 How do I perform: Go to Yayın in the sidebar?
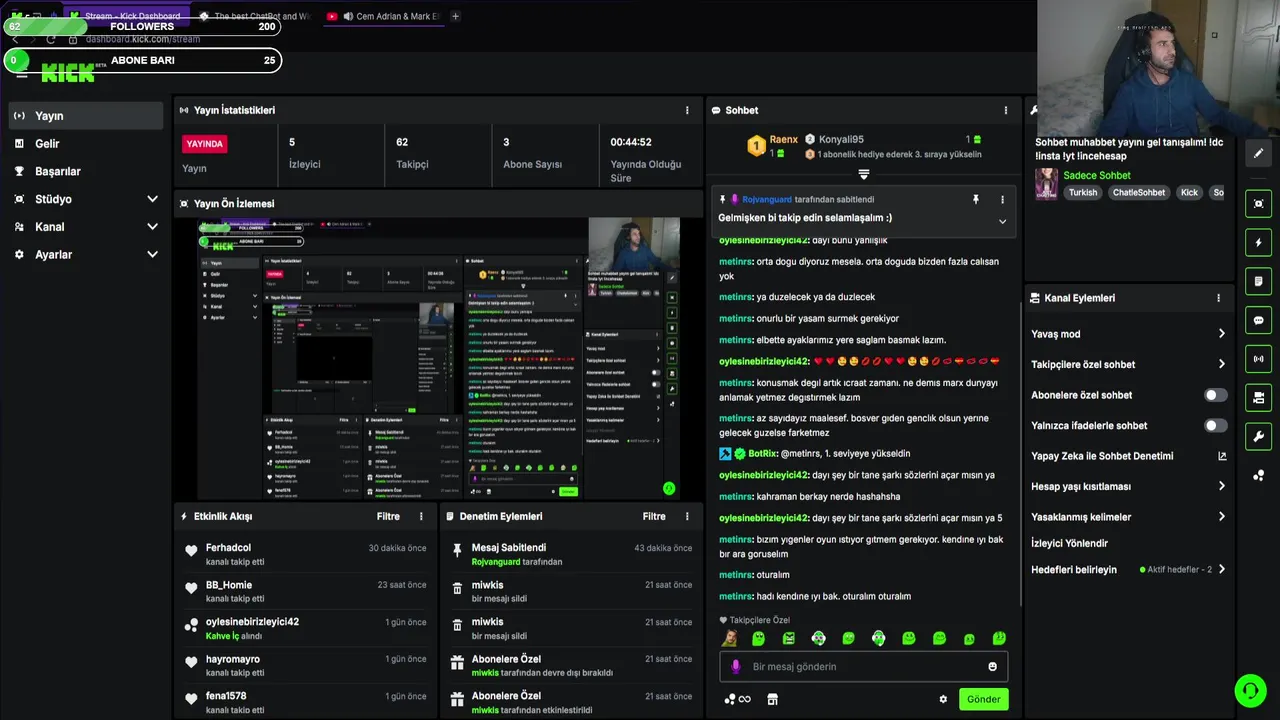coord(85,116)
